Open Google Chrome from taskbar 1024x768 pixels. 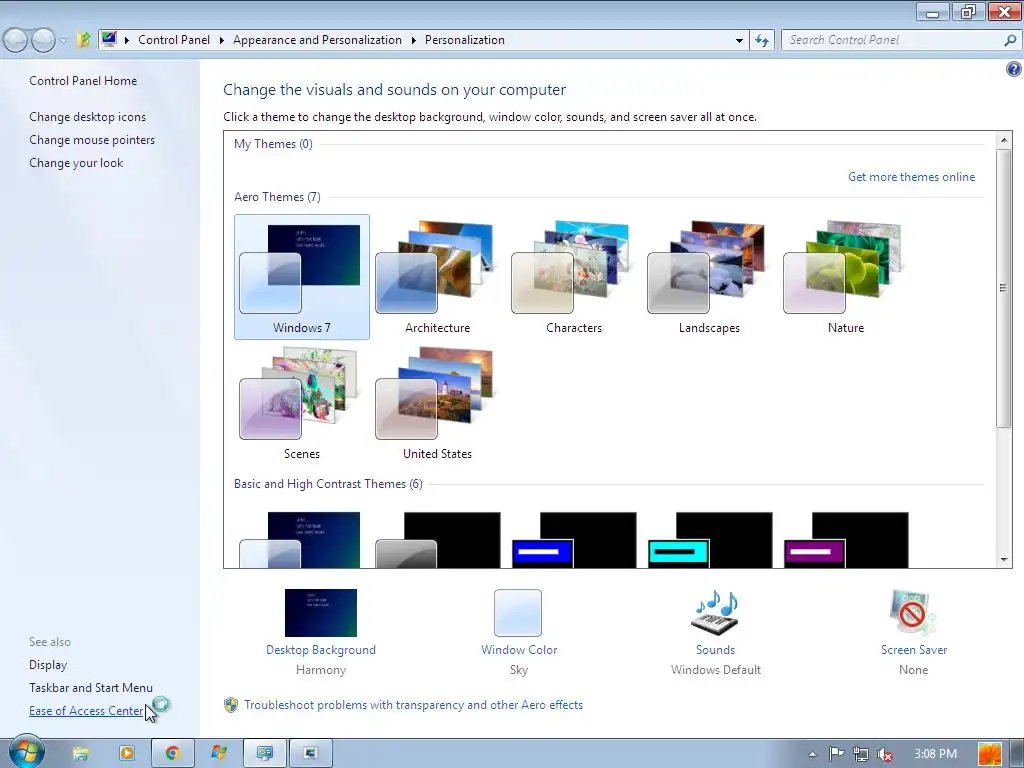(172, 753)
